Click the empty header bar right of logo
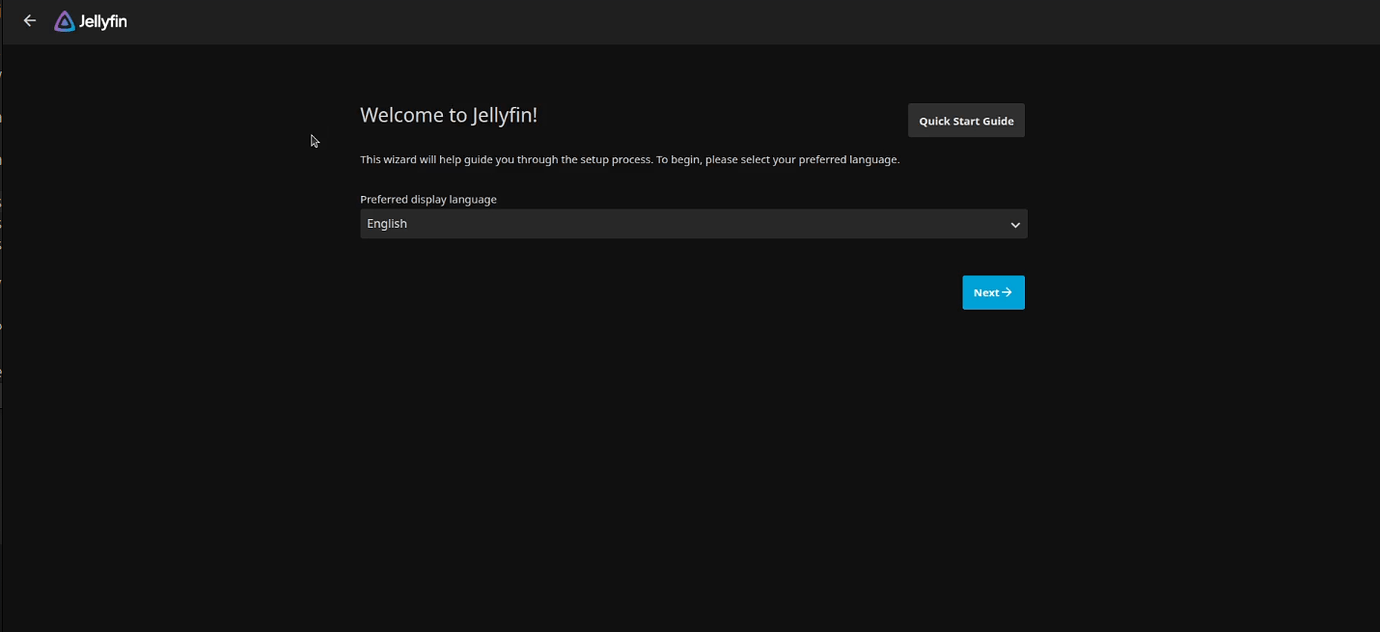This screenshot has height=632, width=1380. (700, 21)
